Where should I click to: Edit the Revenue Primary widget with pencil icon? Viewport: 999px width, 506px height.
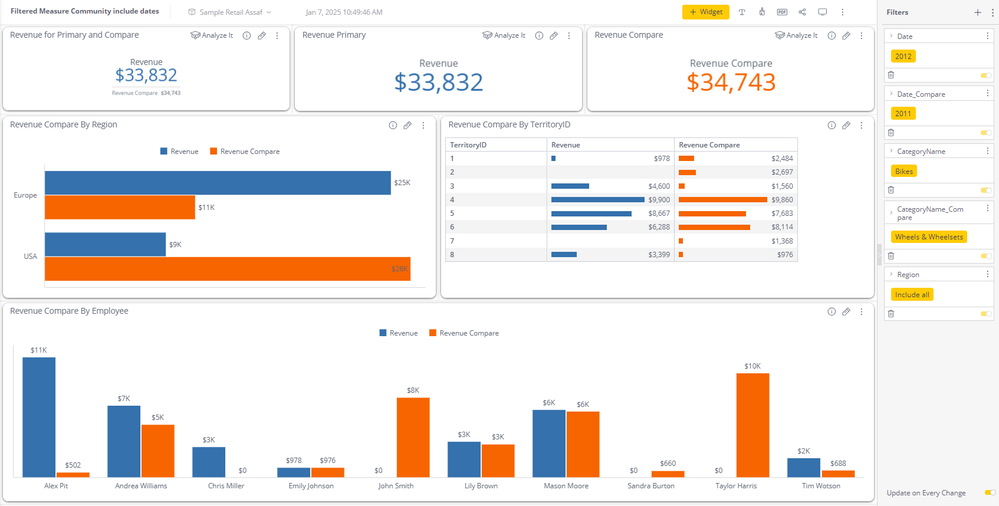click(554, 35)
